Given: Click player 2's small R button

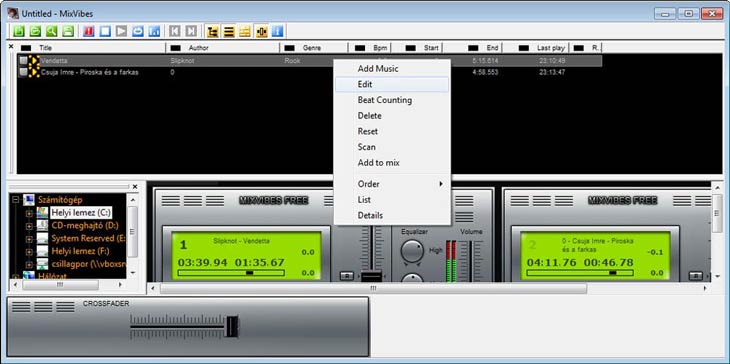Looking at the screenshot, I should (695, 276).
